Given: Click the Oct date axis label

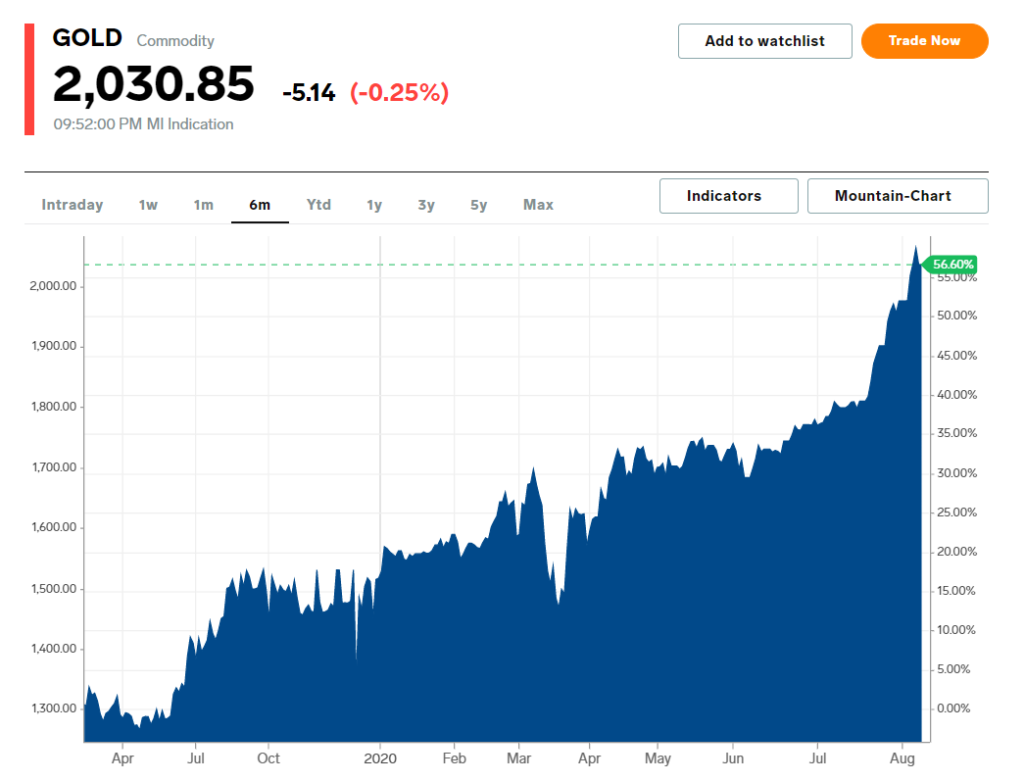Looking at the screenshot, I should click(268, 759).
